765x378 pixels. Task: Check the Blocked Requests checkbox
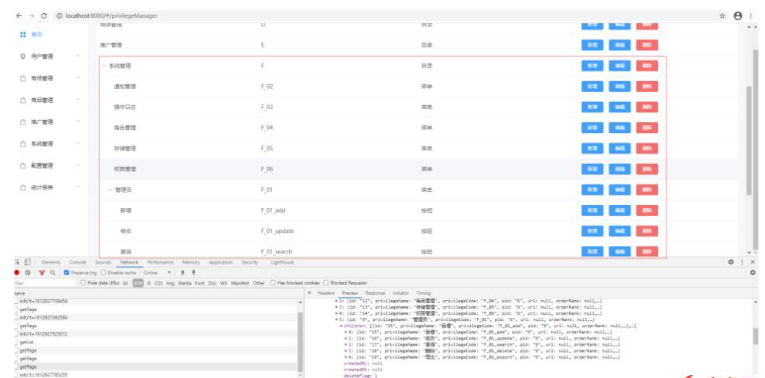point(326,283)
